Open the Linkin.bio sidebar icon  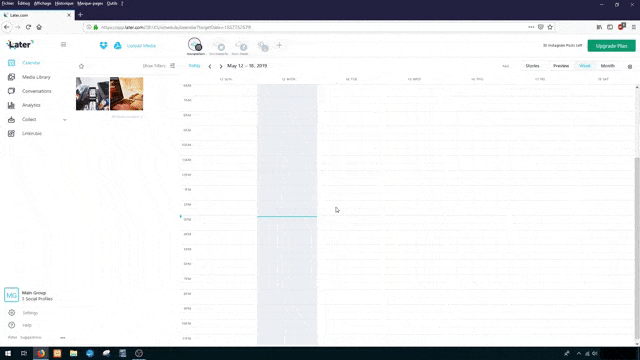11,133
